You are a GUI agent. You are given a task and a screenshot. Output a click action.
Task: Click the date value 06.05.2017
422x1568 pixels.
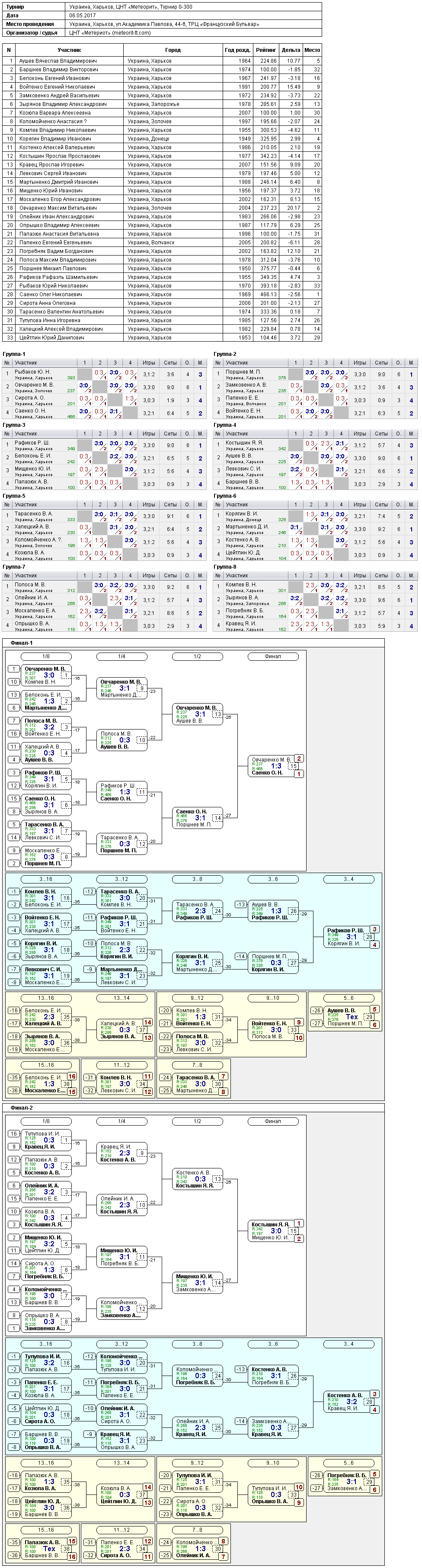pos(82,15)
